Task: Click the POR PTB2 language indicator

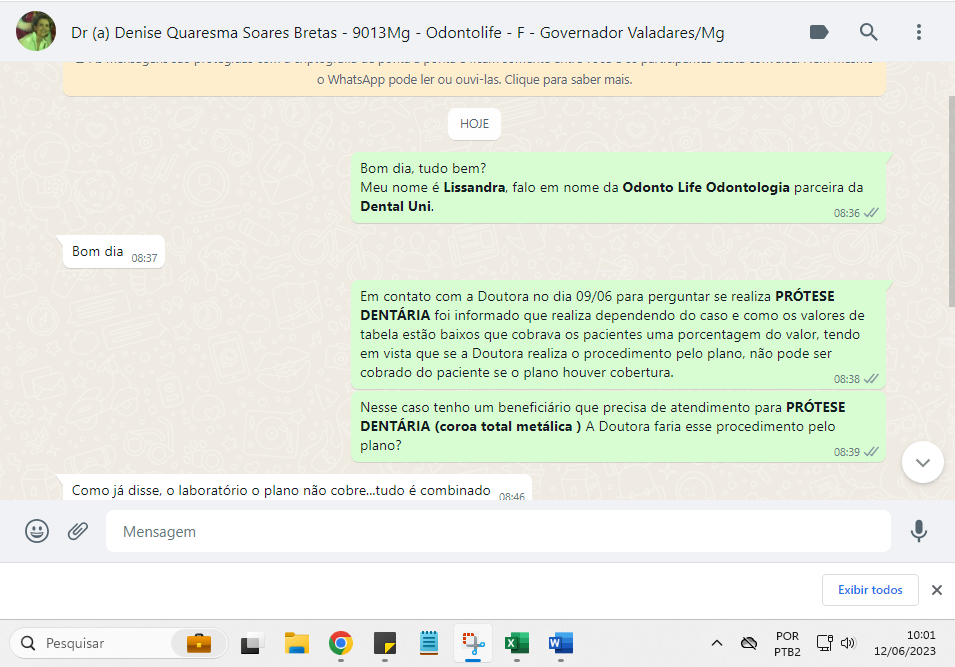Action: [787, 644]
